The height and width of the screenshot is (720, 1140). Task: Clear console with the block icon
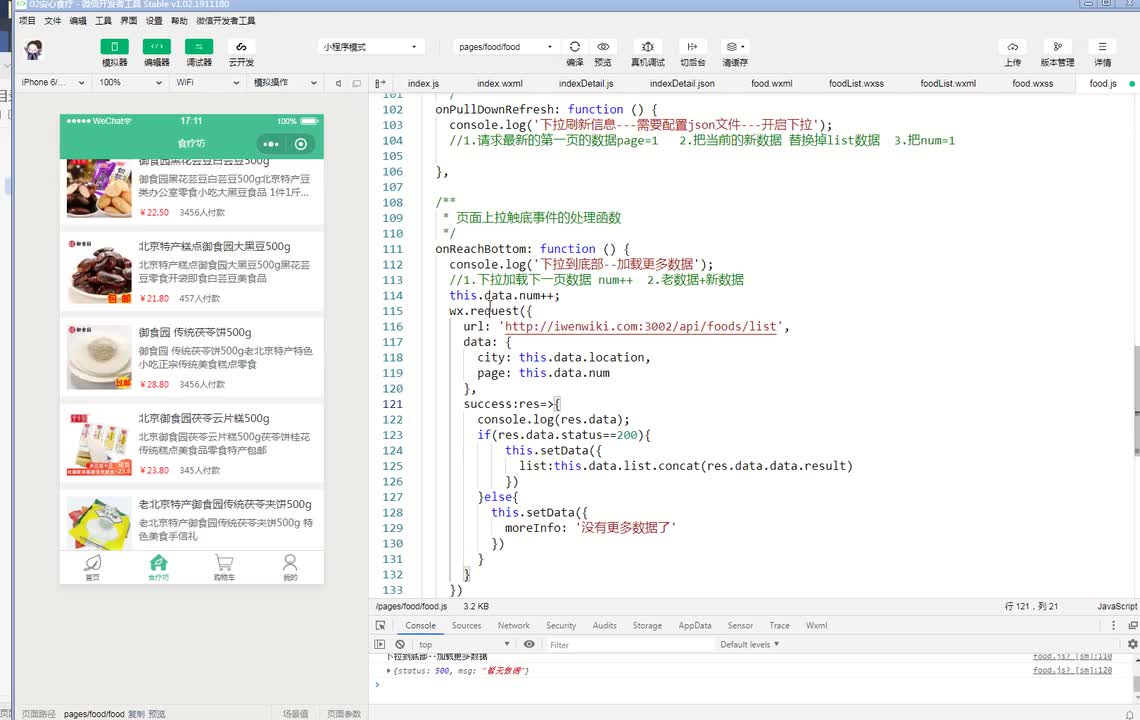coord(400,645)
